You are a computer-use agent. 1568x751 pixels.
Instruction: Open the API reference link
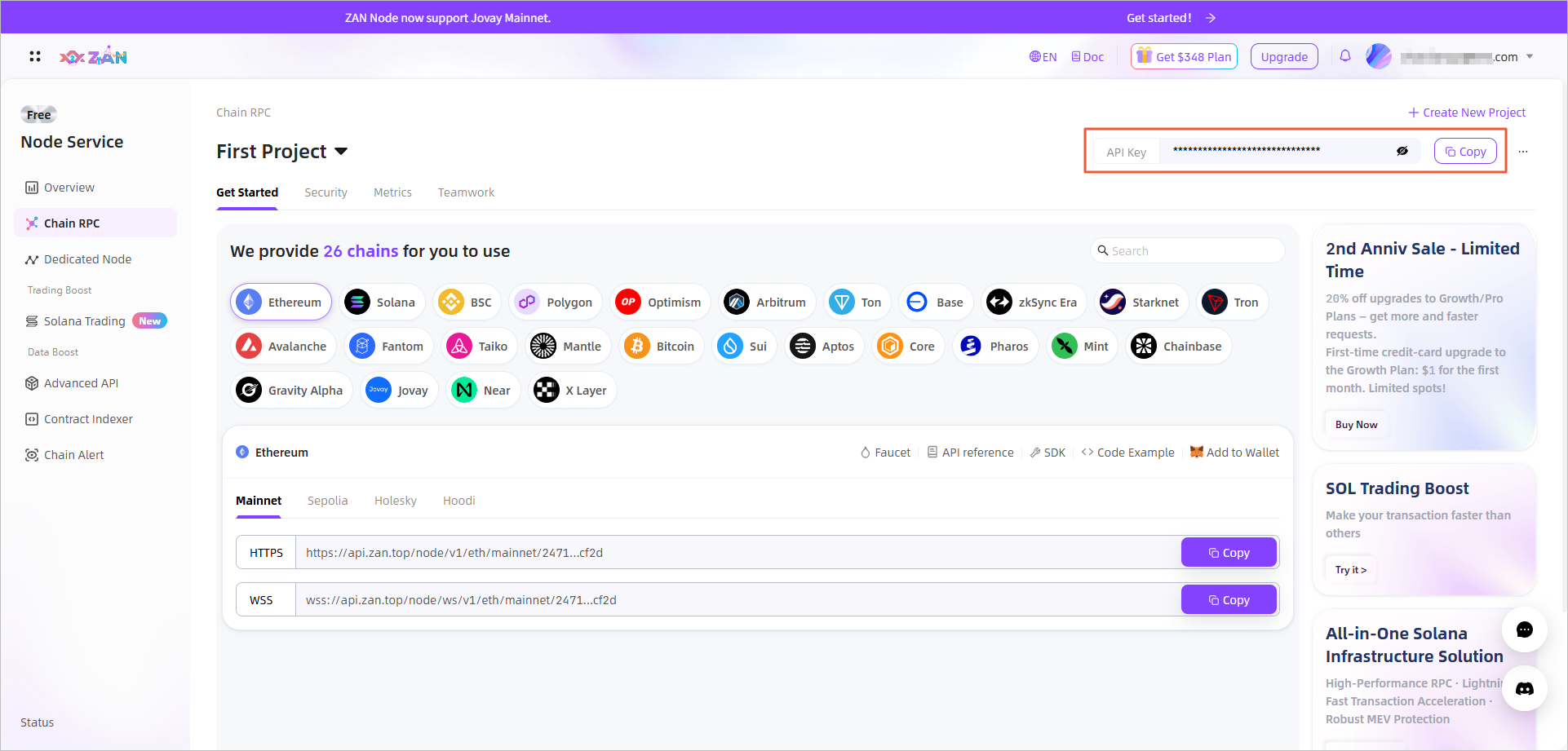(x=971, y=453)
